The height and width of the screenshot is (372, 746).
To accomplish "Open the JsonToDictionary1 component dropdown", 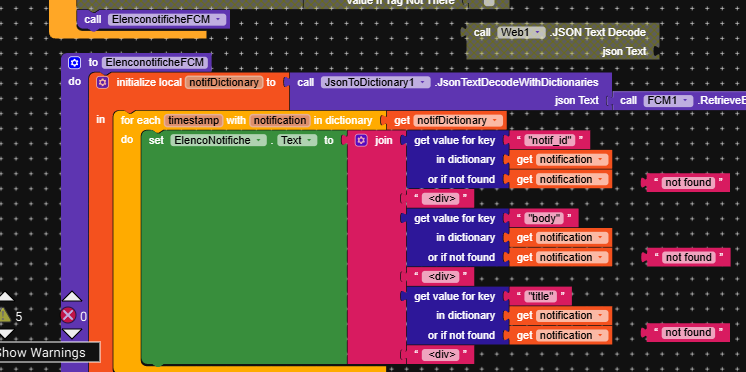I will click(x=375, y=82).
